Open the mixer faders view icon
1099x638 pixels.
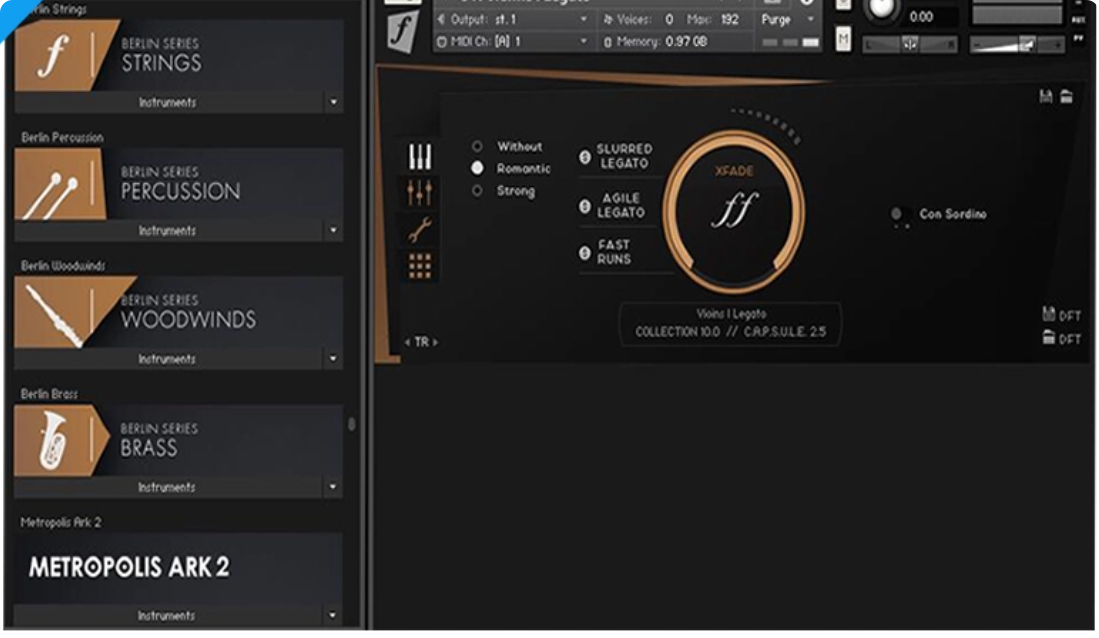pos(420,192)
